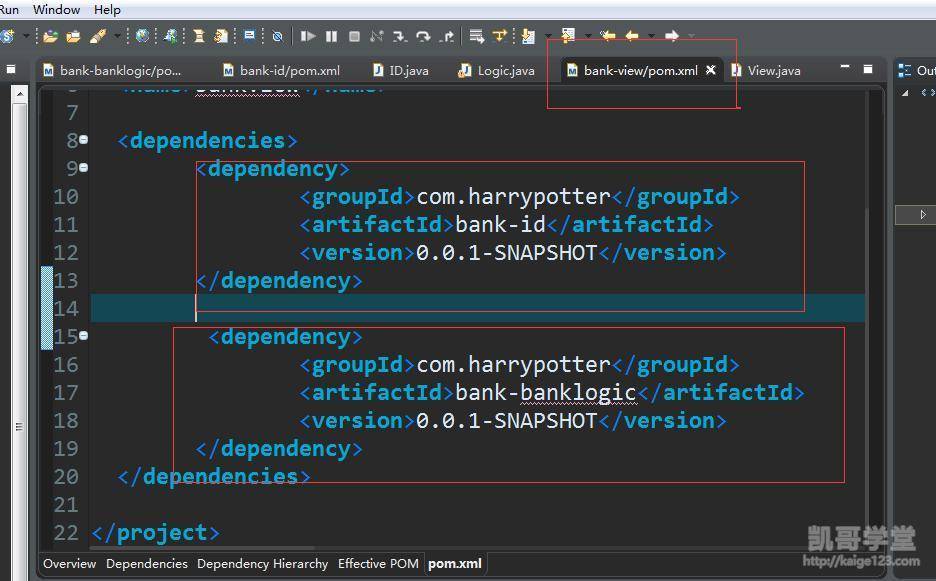Screen dimensions: 936x581
Task: Collapse second dependency fold on line 15
Action: [84, 336]
